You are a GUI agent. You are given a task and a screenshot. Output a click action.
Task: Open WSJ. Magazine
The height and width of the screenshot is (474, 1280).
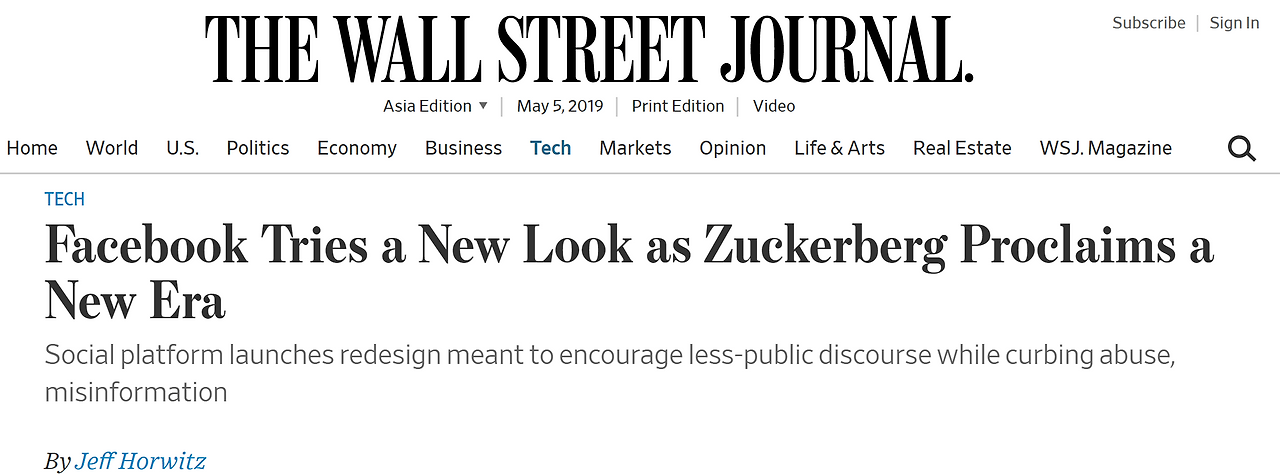point(1105,148)
